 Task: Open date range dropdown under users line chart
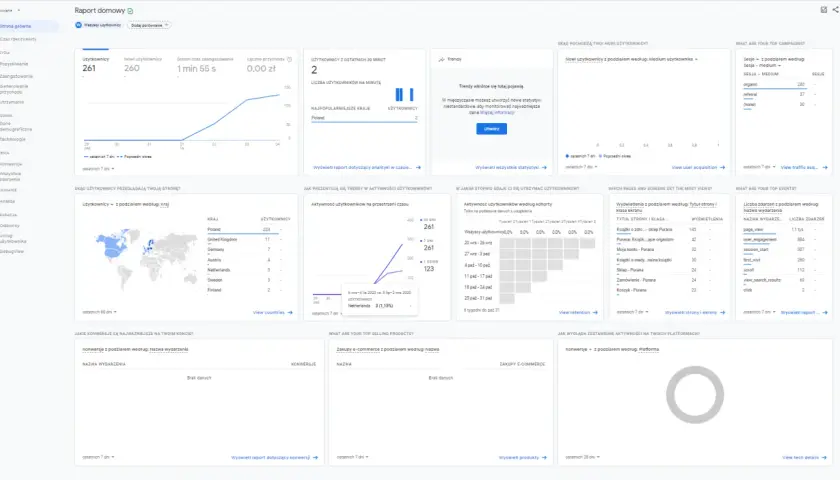point(99,169)
